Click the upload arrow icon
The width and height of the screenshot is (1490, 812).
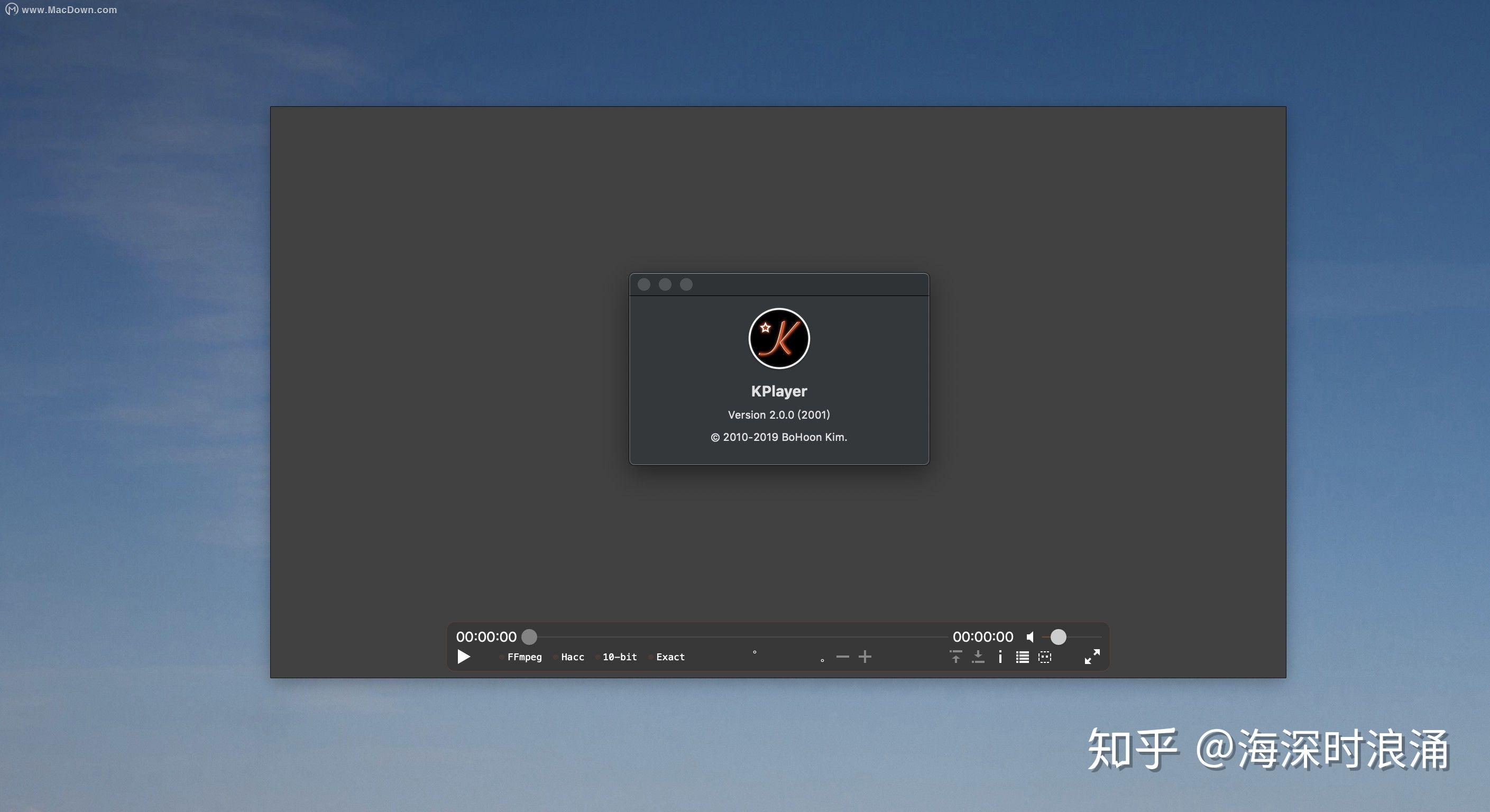955,657
